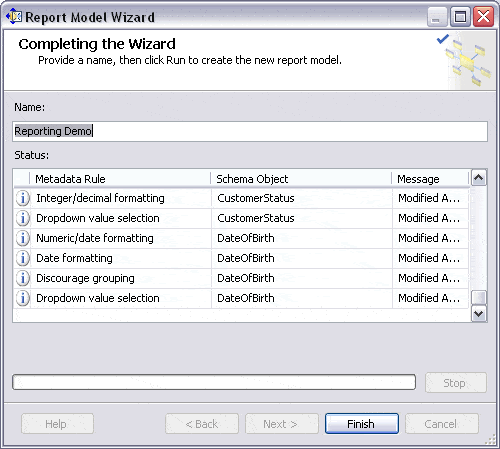The image size is (500, 449).
Task: Click the progress bar
Action: (x=214, y=382)
